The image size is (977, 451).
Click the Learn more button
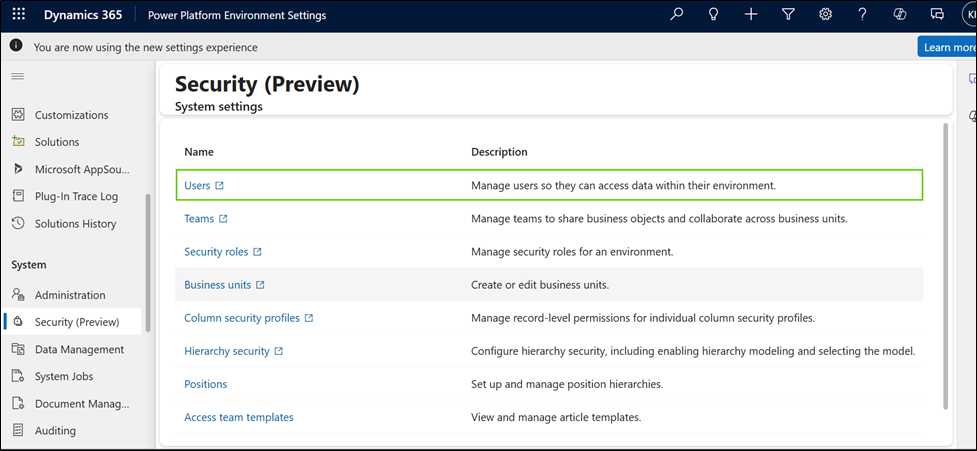pyautogui.click(x=947, y=47)
